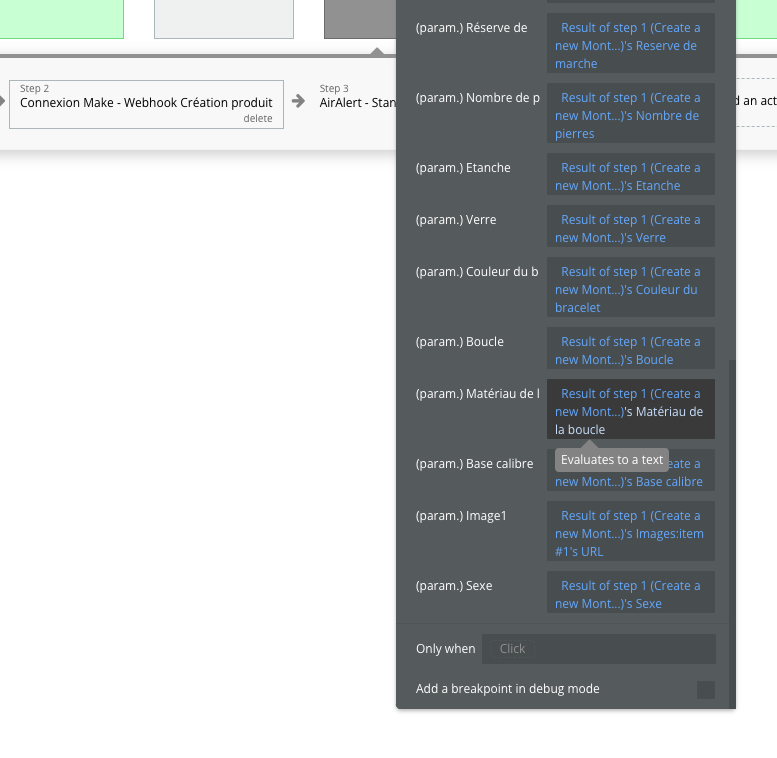Click the '(param.) Base calibre' label

(x=474, y=463)
